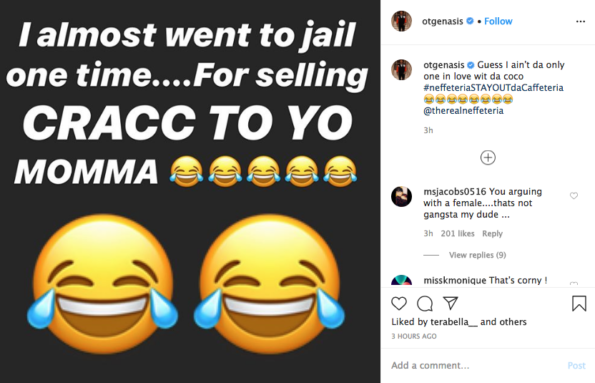View the 201 likes on comment

[x=458, y=233]
